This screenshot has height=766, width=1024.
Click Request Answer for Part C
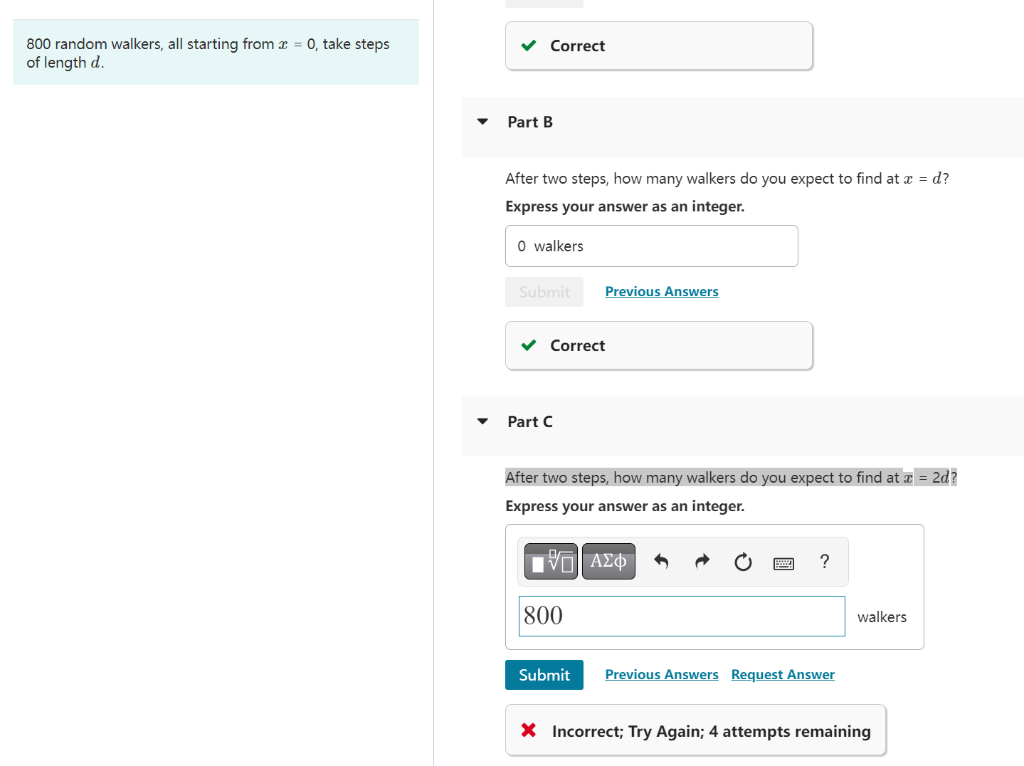[x=783, y=674]
